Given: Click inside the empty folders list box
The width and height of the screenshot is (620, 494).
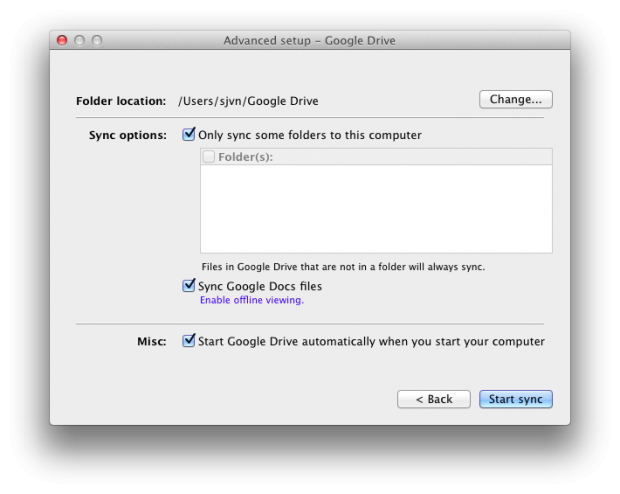Looking at the screenshot, I should 376,209.
